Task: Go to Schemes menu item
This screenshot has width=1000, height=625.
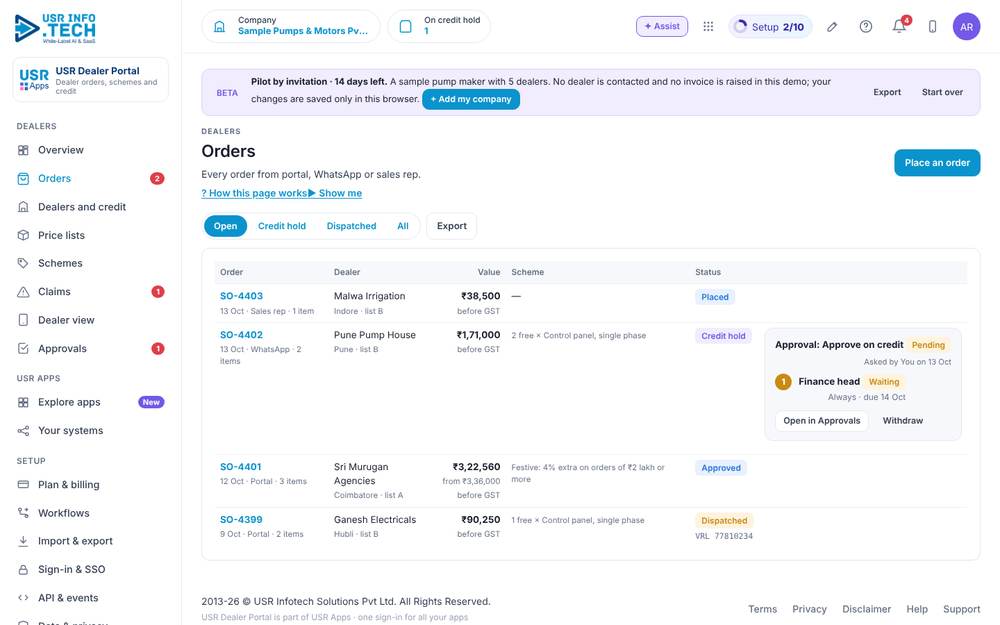Action: [x=91, y=263]
